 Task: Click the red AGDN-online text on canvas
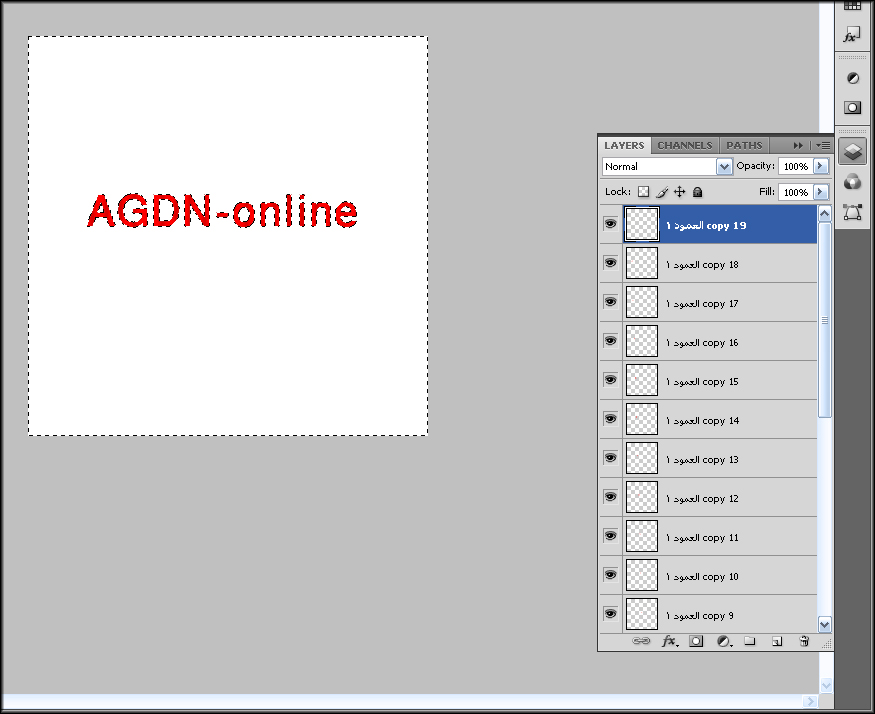click(222, 211)
